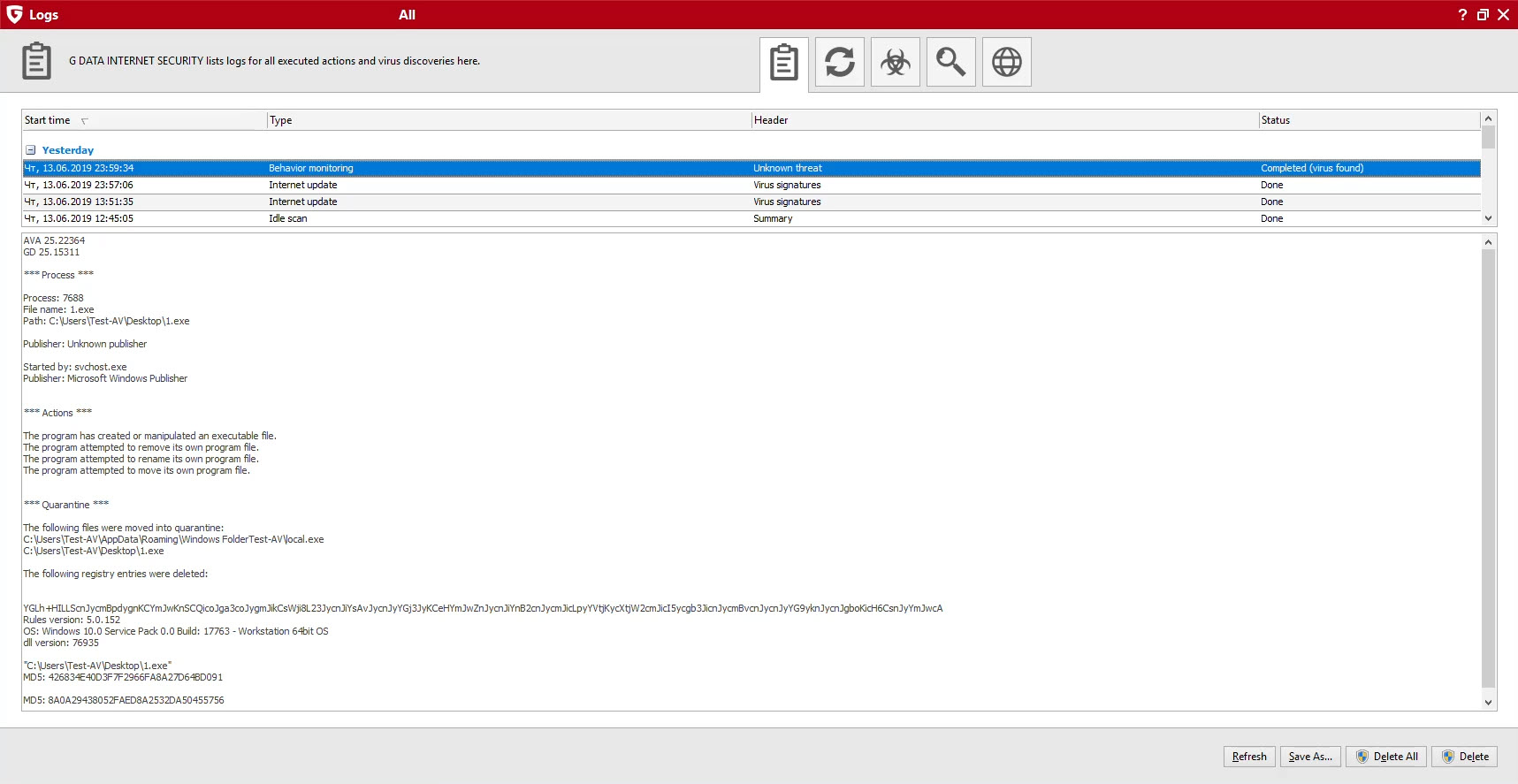1518x784 pixels.
Task: Click the G DATA shield logo
Action: (14, 14)
